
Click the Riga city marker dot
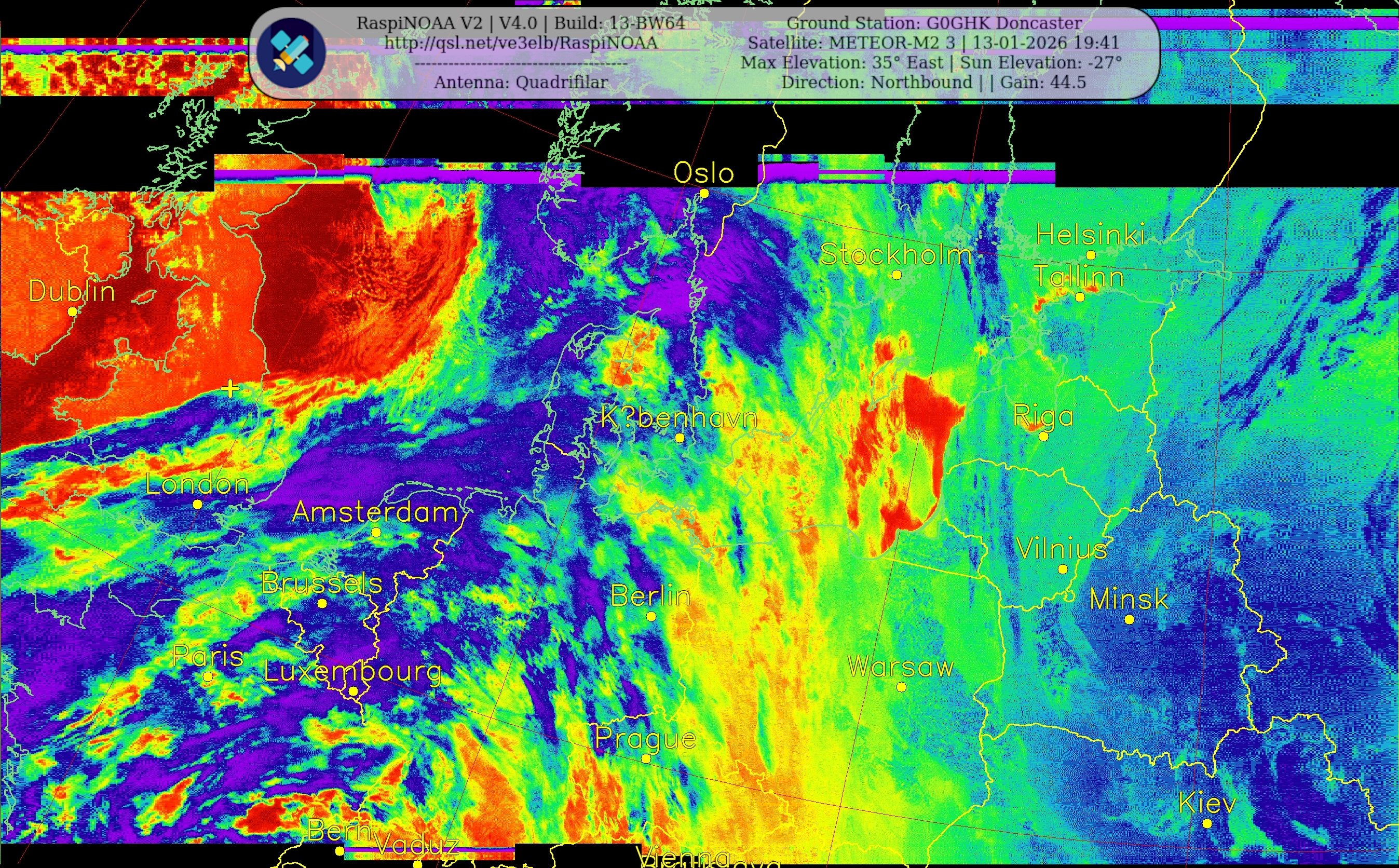click(x=1043, y=436)
